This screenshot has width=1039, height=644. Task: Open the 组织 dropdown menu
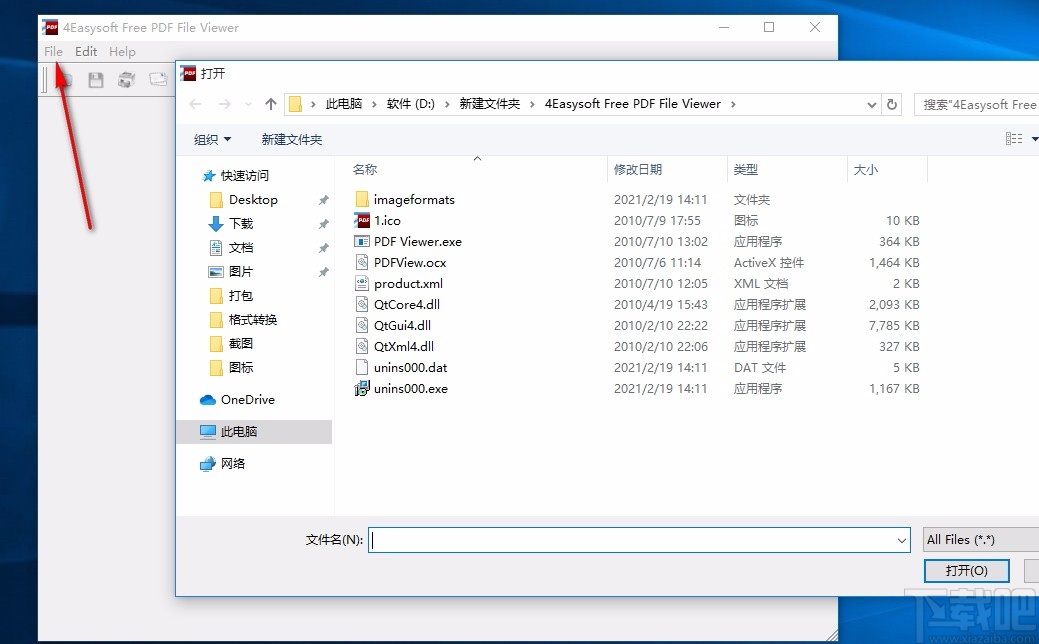pos(212,139)
